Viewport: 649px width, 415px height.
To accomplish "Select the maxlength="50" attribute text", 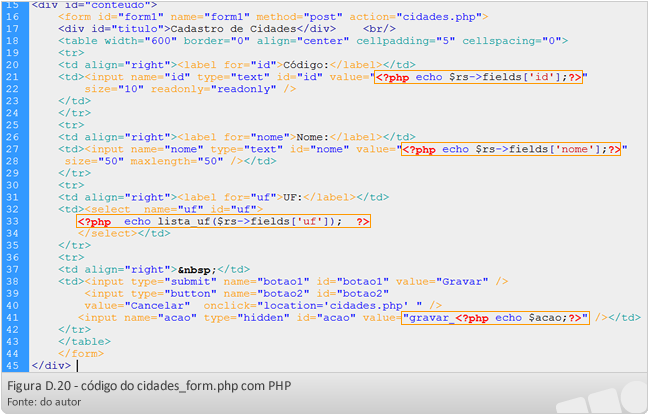I will click(x=177, y=161).
